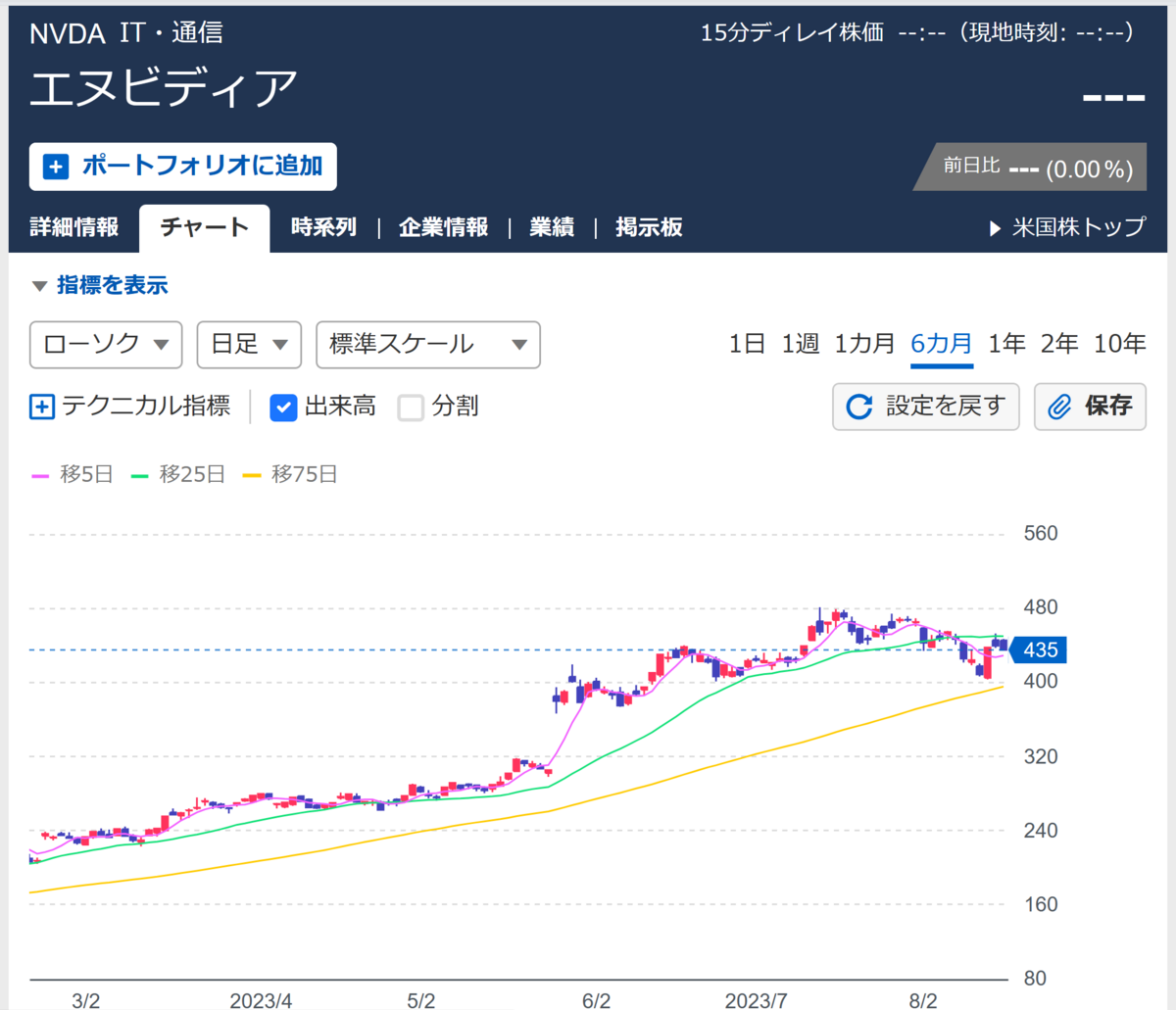Click the plus icon in ポートフォリオに追加

56,167
